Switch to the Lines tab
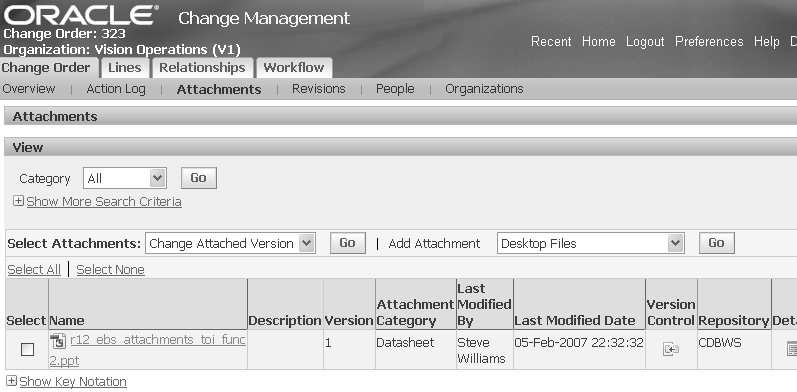This screenshot has height=392, width=797. coord(125,68)
